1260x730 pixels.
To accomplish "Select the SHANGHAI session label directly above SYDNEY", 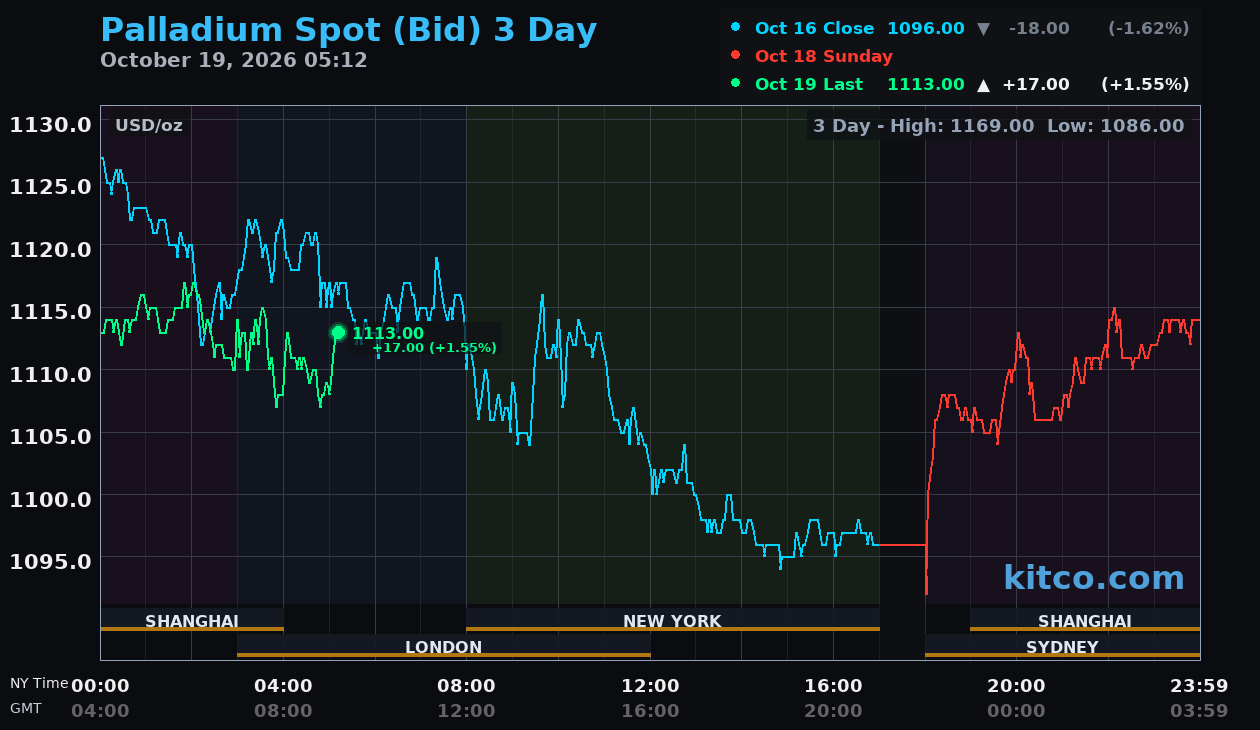I will coord(1085,621).
